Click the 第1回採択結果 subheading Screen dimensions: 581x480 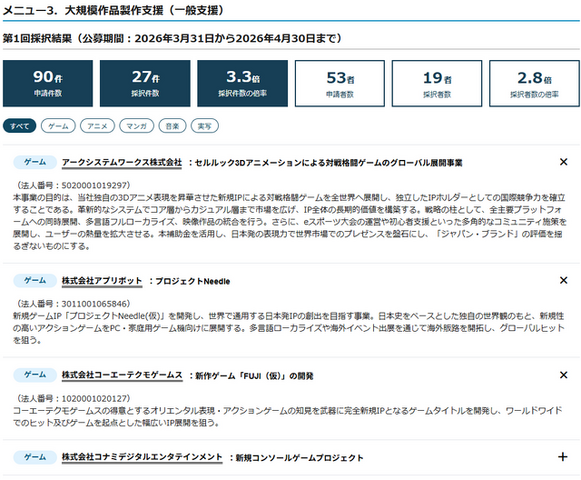click(173, 38)
